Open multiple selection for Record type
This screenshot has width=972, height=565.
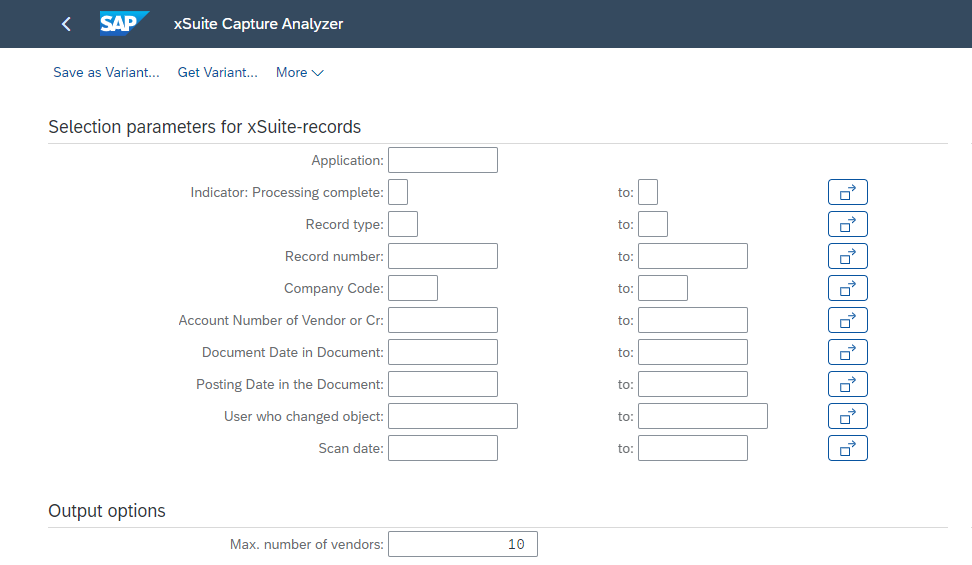[847, 224]
